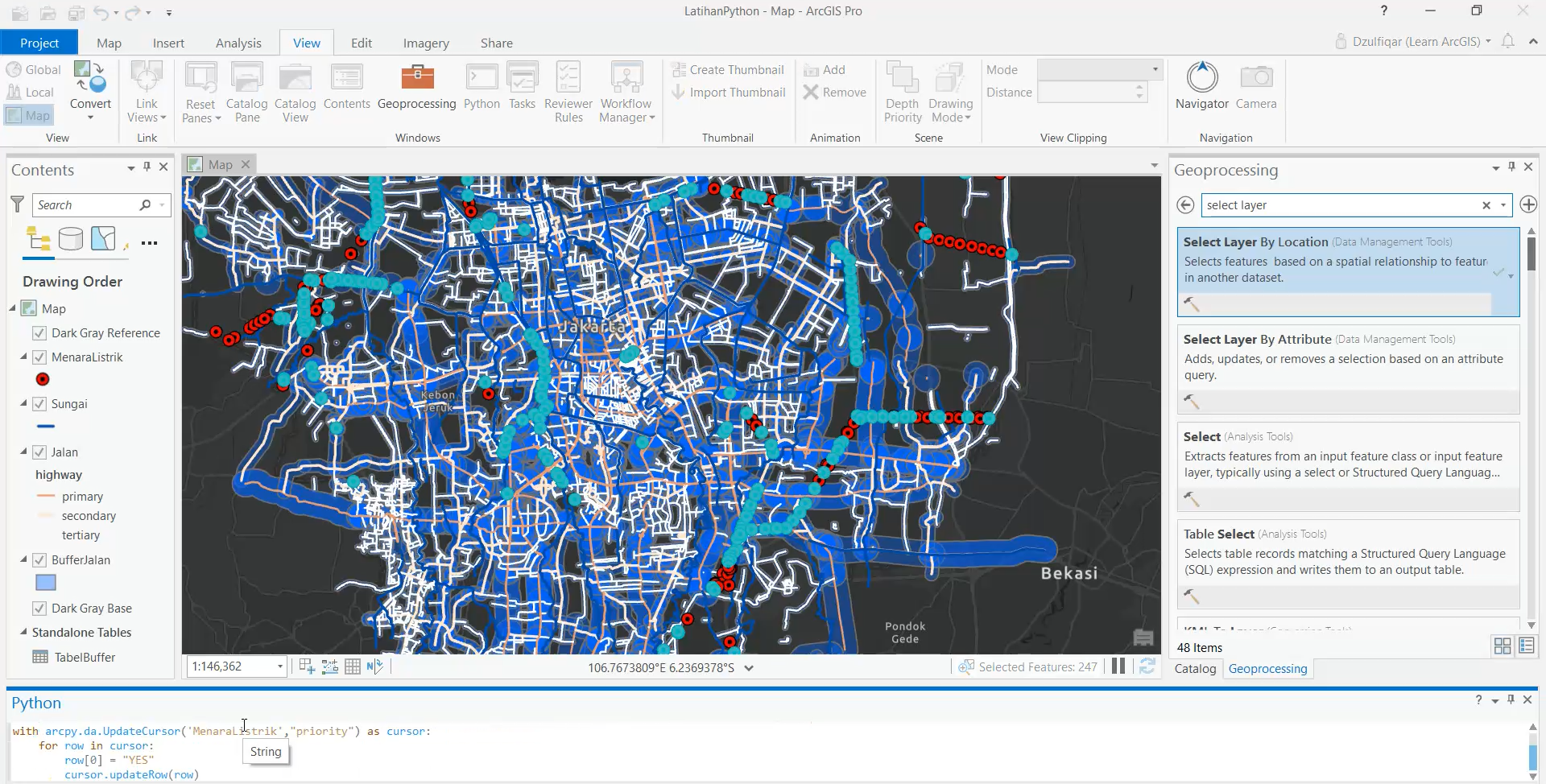The width and height of the screenshot is (1546, 784).
Task: Select List By Selection icon
Action: (x=103, y=240)
